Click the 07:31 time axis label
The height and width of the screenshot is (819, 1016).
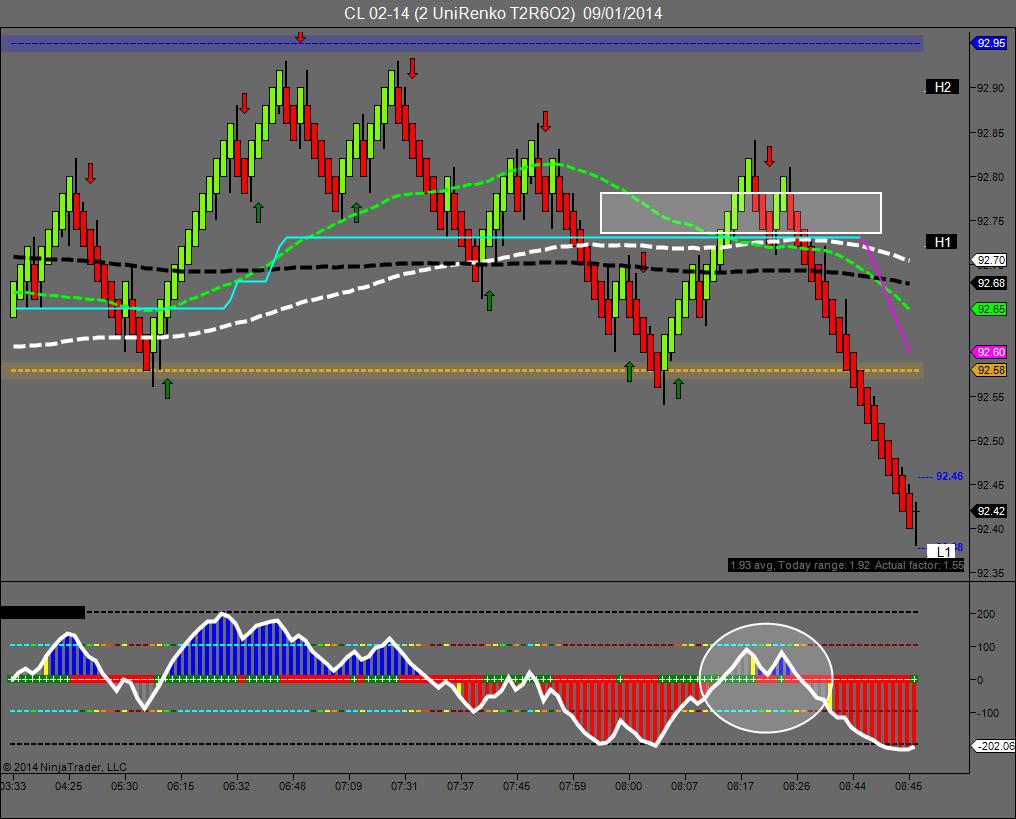[x=404, y=786]
